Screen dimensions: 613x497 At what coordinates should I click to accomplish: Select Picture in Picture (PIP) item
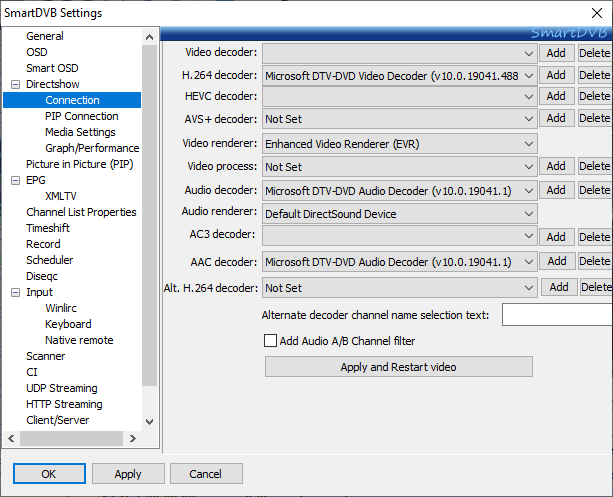tap(79, 164)
